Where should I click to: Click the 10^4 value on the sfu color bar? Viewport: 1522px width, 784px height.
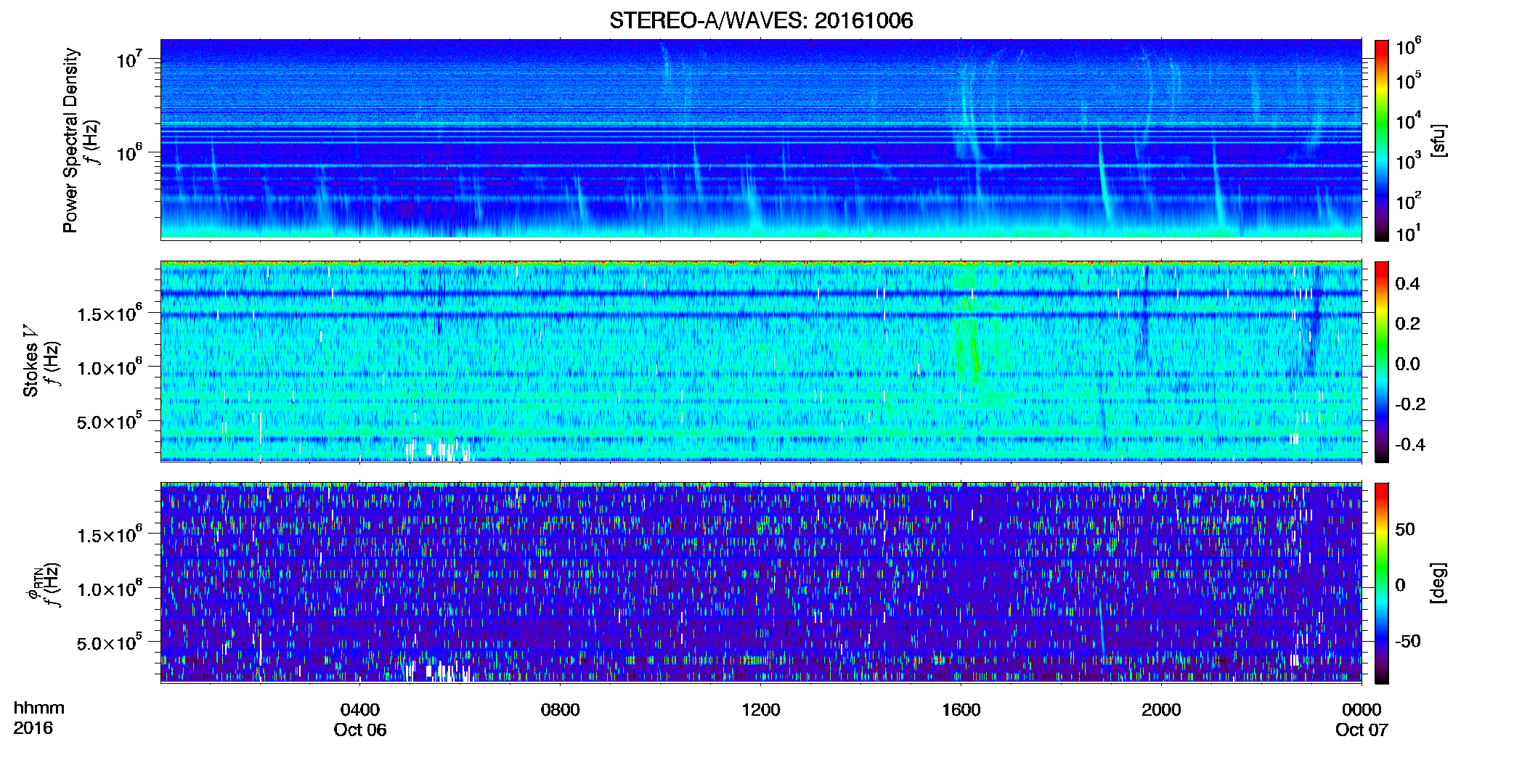pos(1409,121)
